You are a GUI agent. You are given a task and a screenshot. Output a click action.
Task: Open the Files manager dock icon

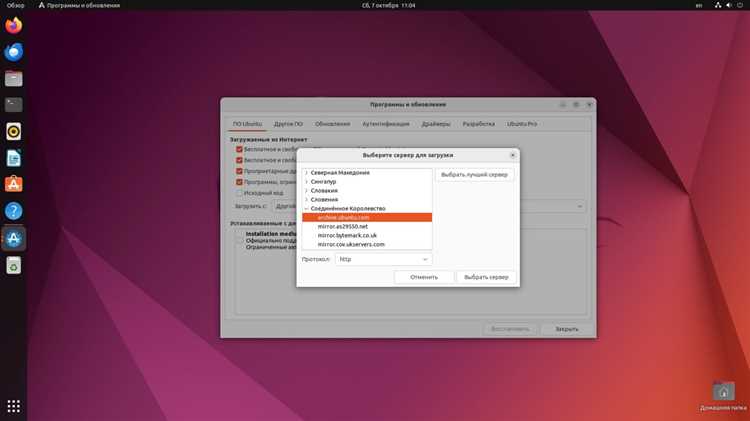point(13,78)
